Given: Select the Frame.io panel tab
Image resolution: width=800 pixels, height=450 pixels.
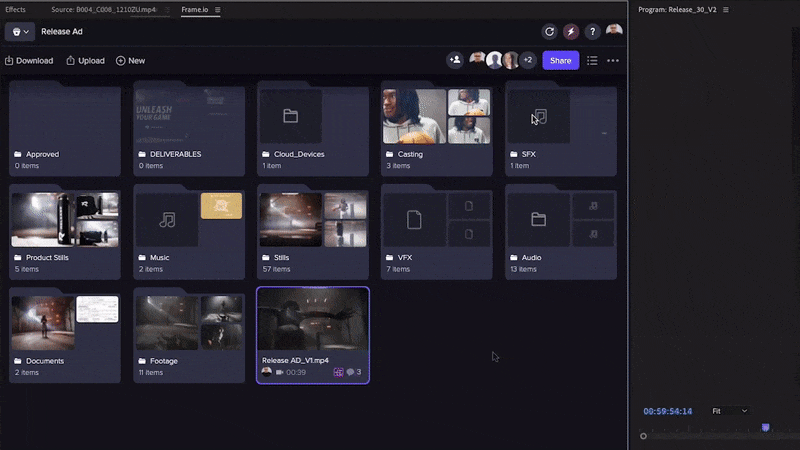Looking at the screenshot, I should [194, 10].
